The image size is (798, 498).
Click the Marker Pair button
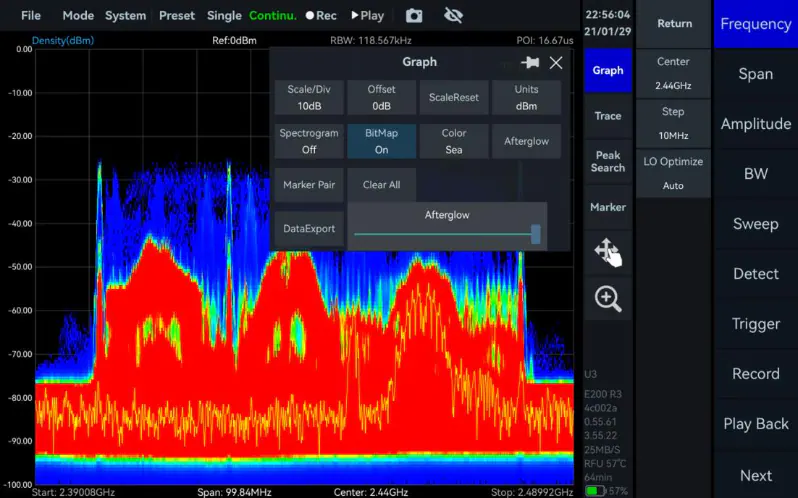tap(309, 185)
